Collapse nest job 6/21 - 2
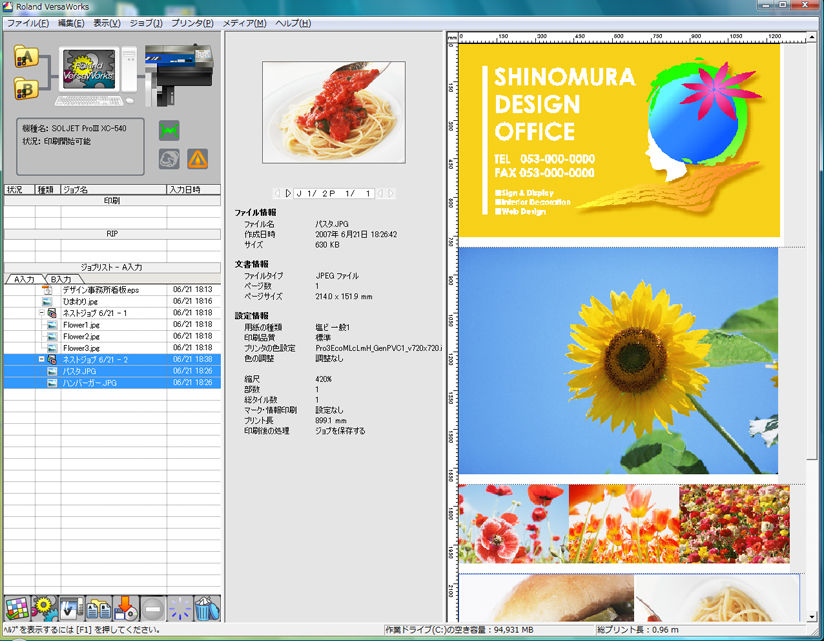 point(41,359)
